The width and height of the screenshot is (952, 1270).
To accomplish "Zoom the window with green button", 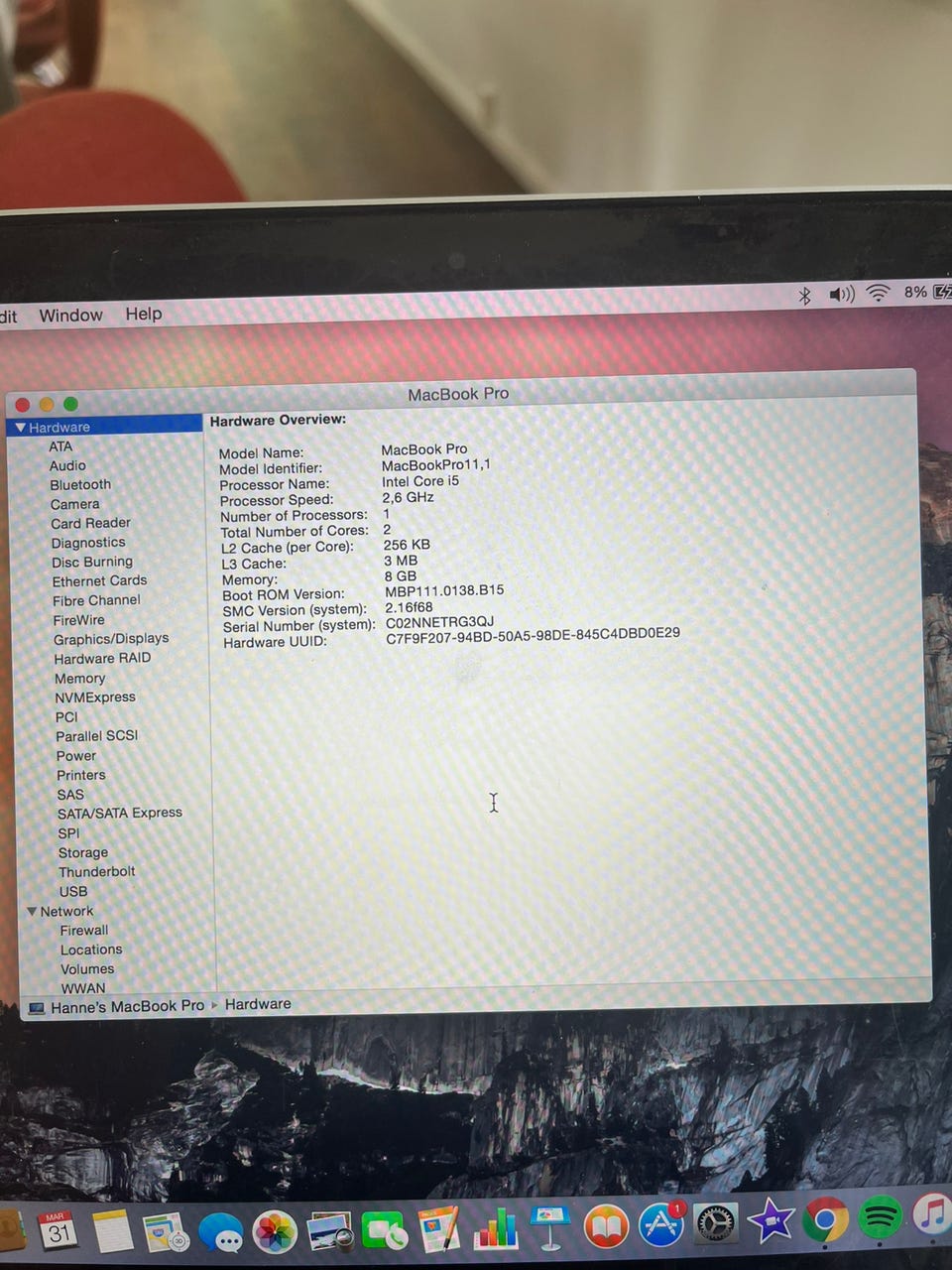I will 70,404.
